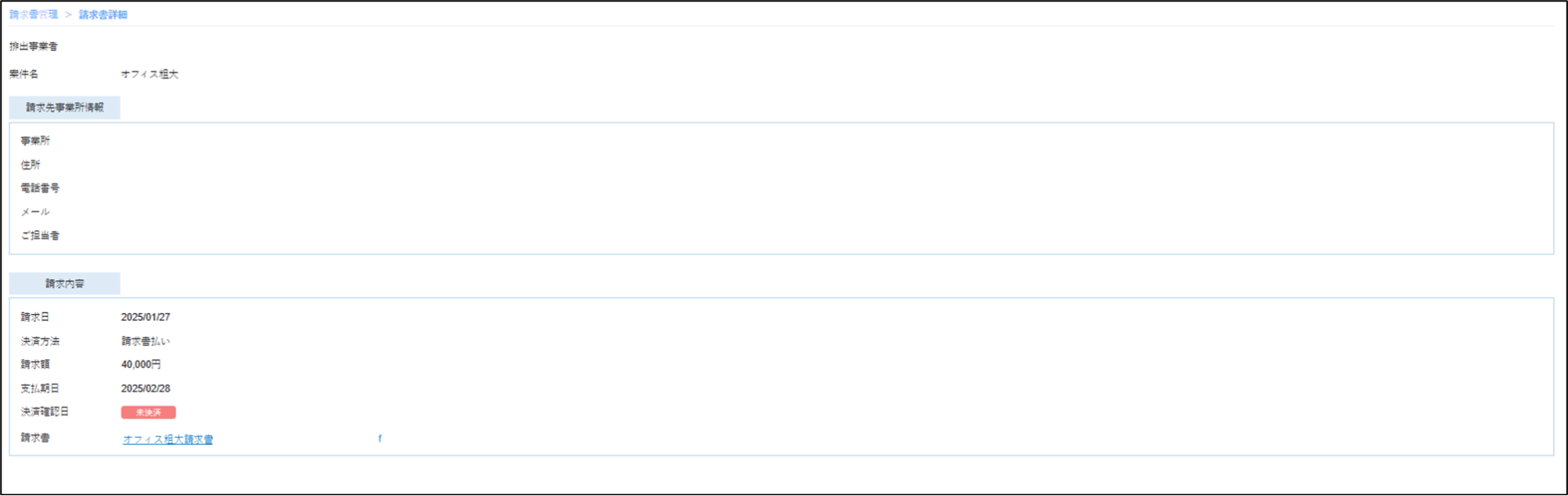Open the オフィス相大請求書 invoice link

168,439
